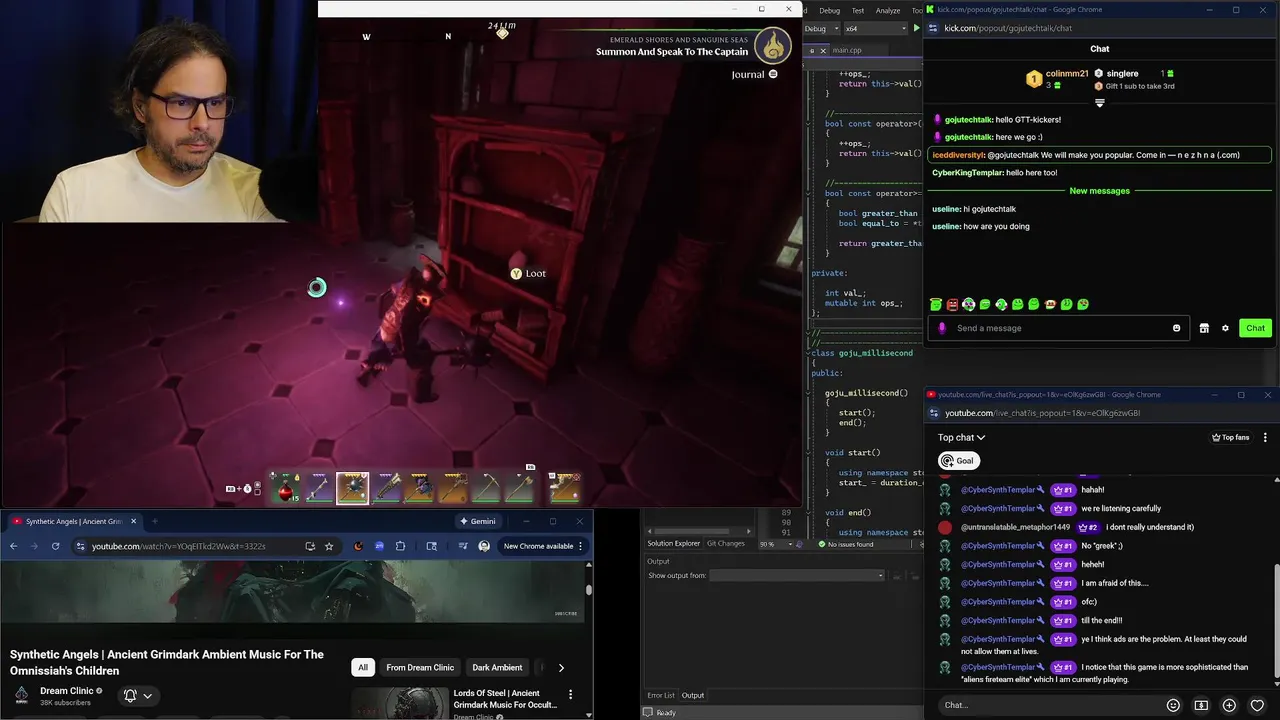
Task: Click the Super Chat money icon
Action: pos(1201,705)
